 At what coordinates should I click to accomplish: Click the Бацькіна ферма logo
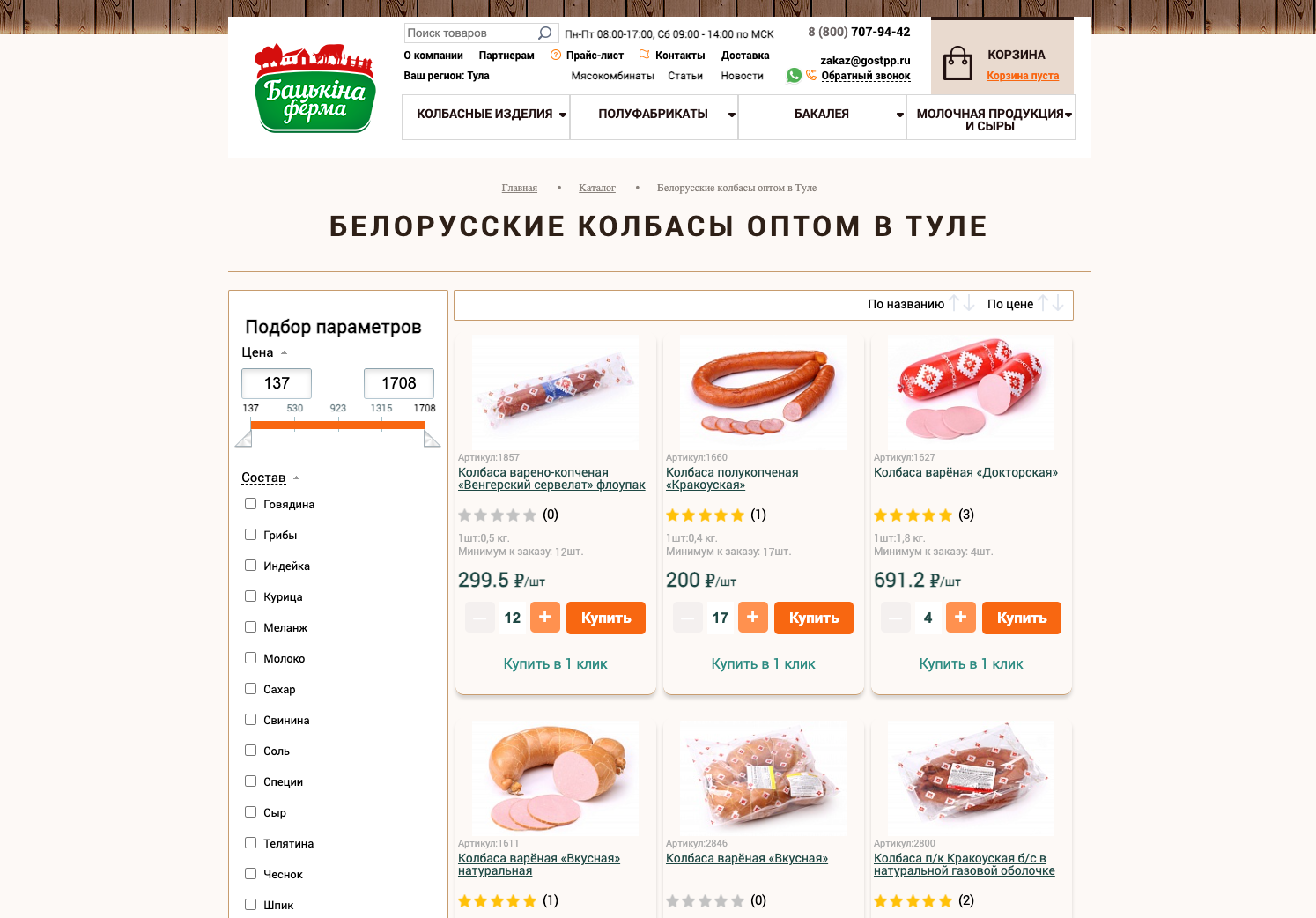[x=314, y=88]
